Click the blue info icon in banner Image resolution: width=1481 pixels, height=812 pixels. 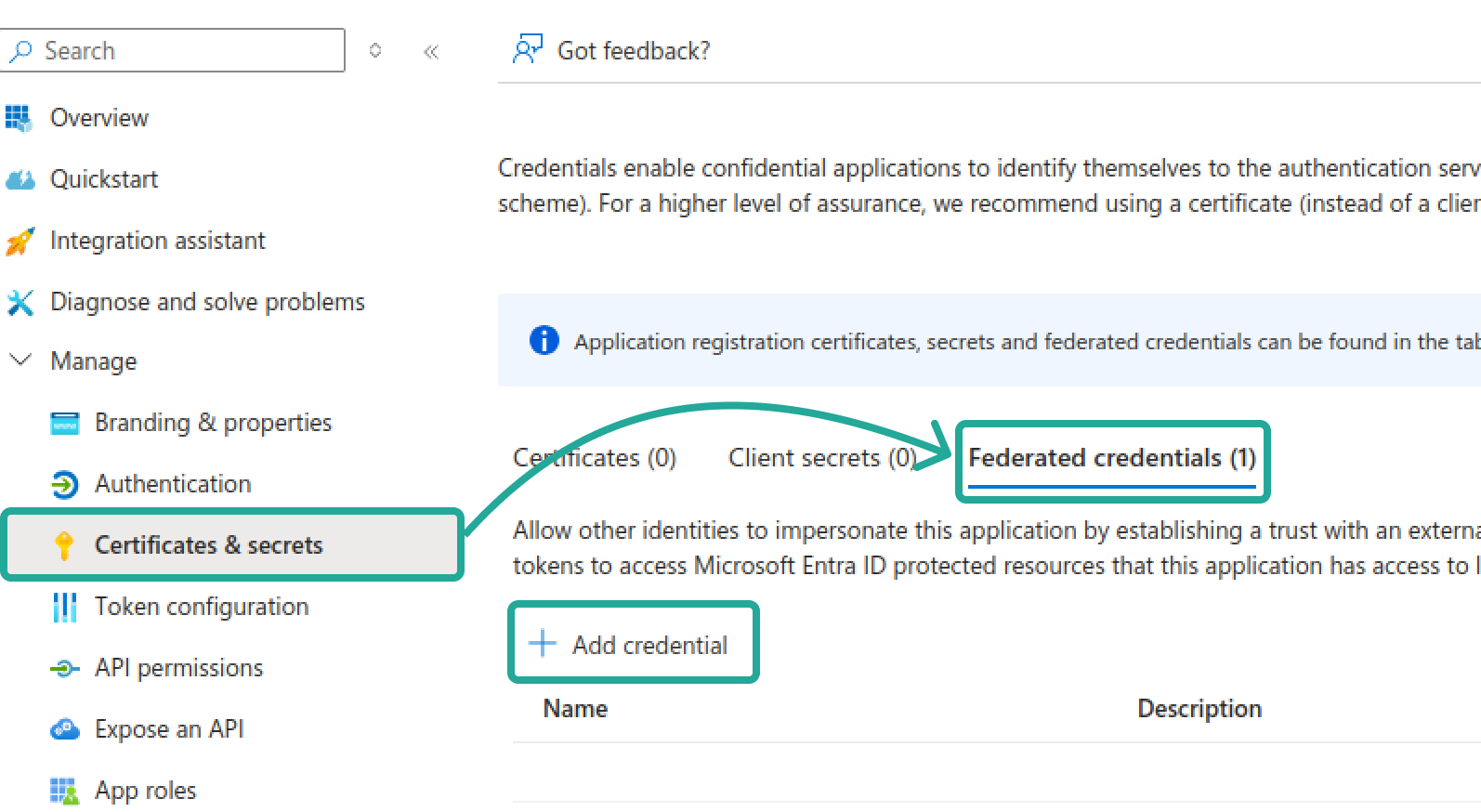coord(544,341)
